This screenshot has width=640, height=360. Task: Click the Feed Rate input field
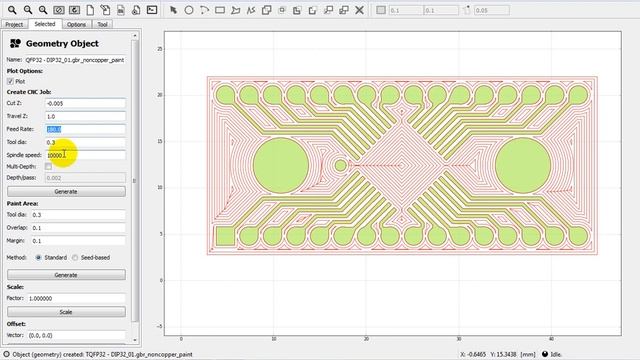85,129
